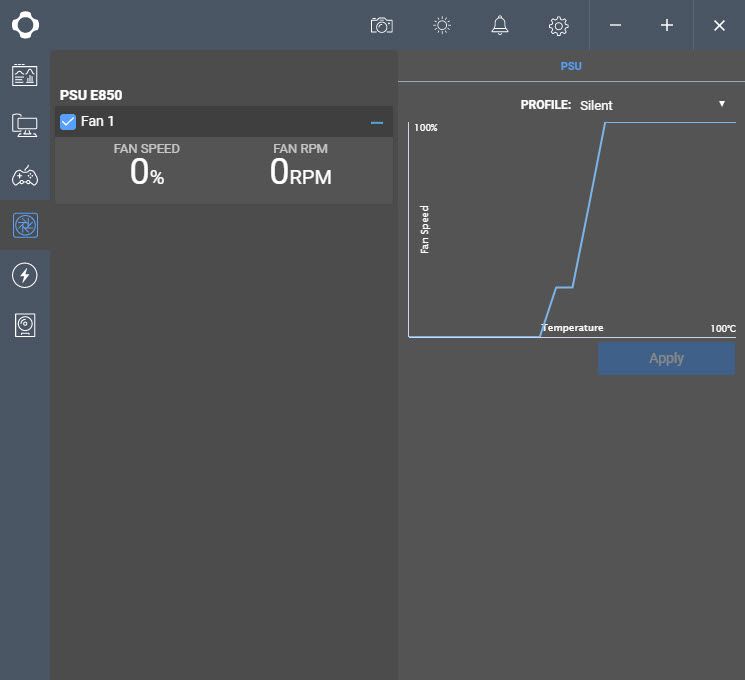This screenshot has height=680, width=745.
Task: Open settings gear icon
Action: point(558,26)
